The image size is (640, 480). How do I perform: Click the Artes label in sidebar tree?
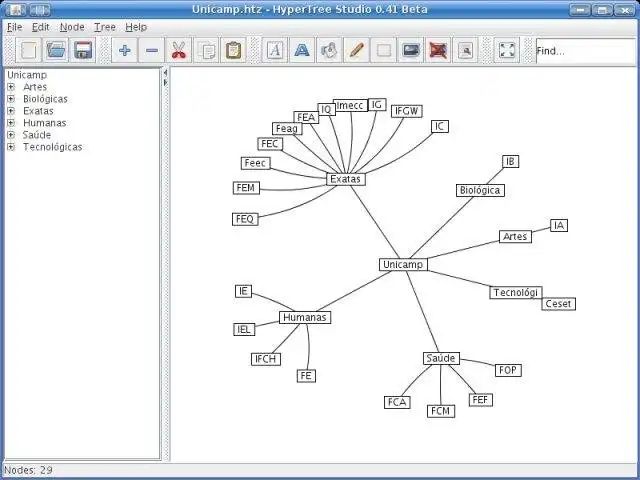(35, 87)
